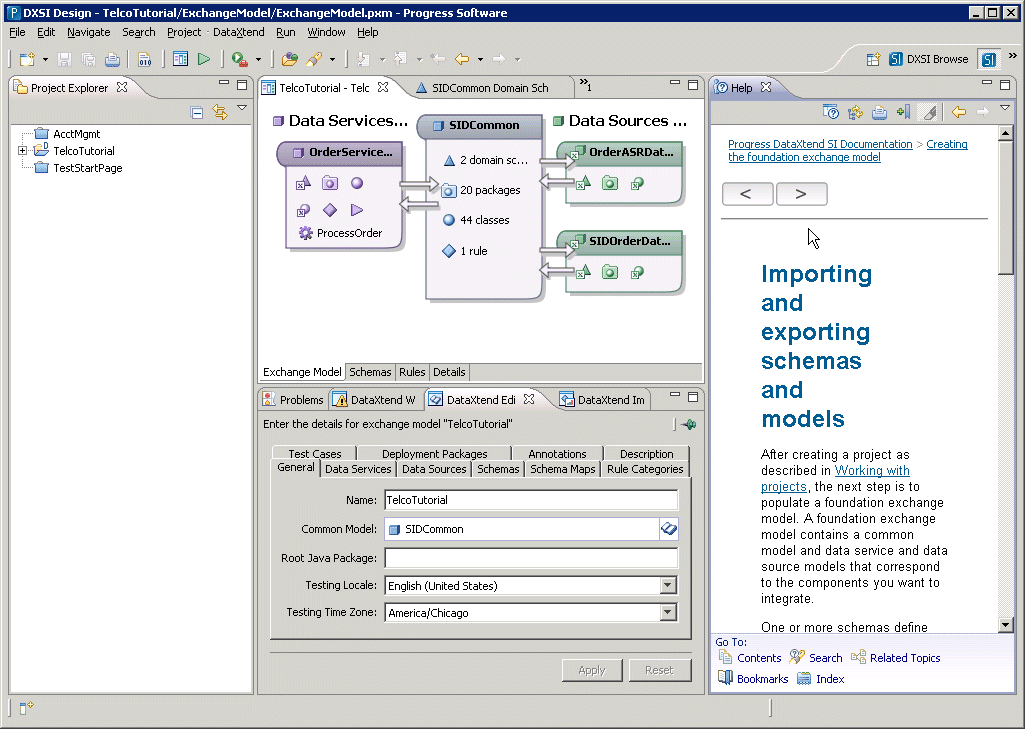Click the exchange model editor toolbar icon

tap(180, 59)
